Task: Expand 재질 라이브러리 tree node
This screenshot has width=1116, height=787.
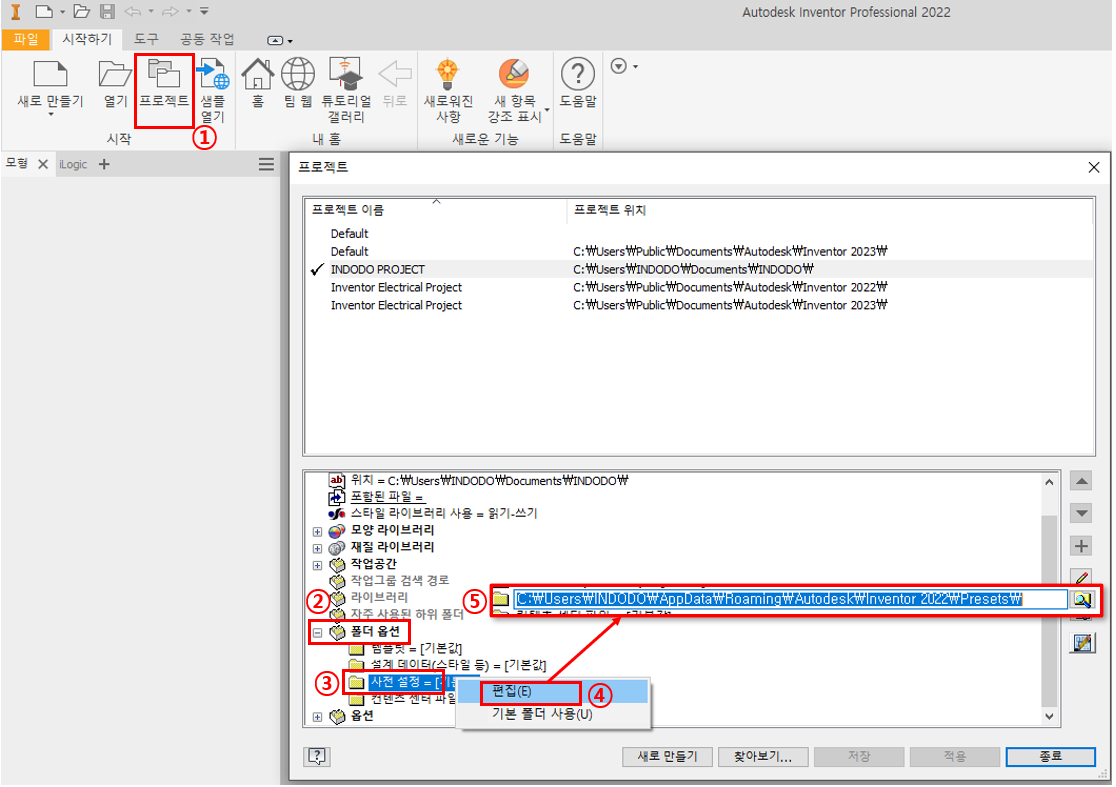Action: [317, 549]
